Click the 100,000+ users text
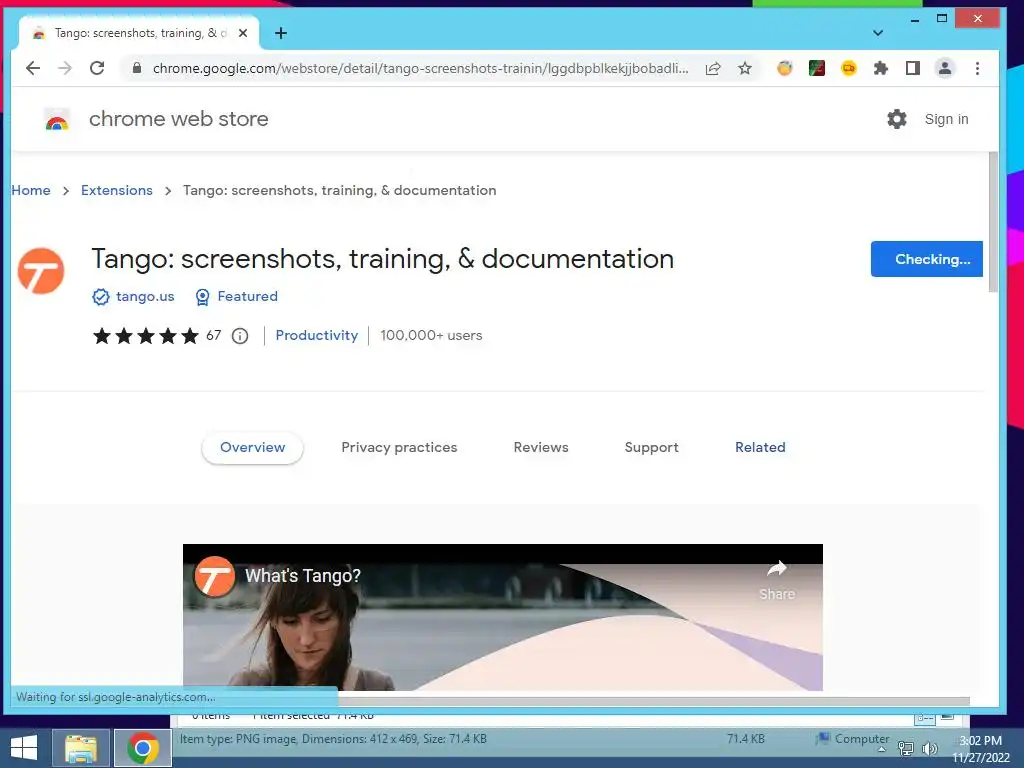The height and width of the screenshot is (768, 1024). click(x=431, y=335)
